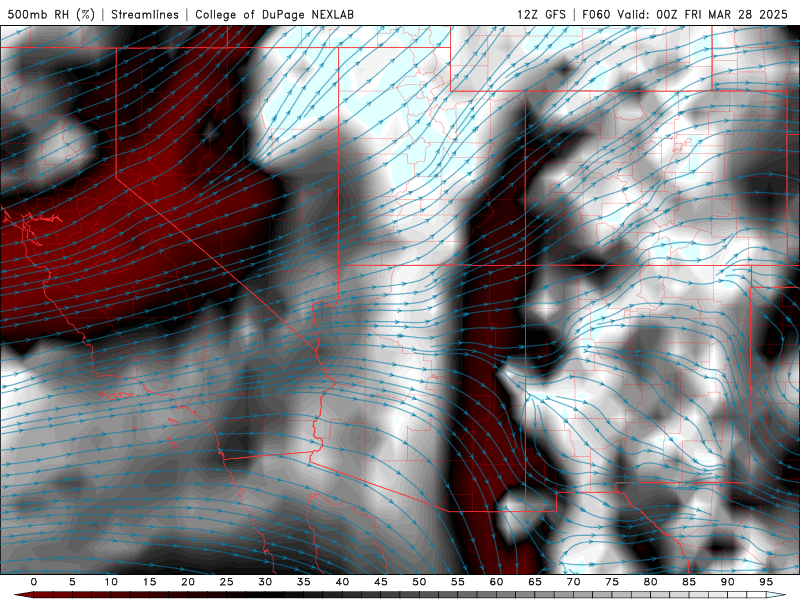Click the 30 value on color scale
Screen dimensions: 800x600
[x=265, y=582]
